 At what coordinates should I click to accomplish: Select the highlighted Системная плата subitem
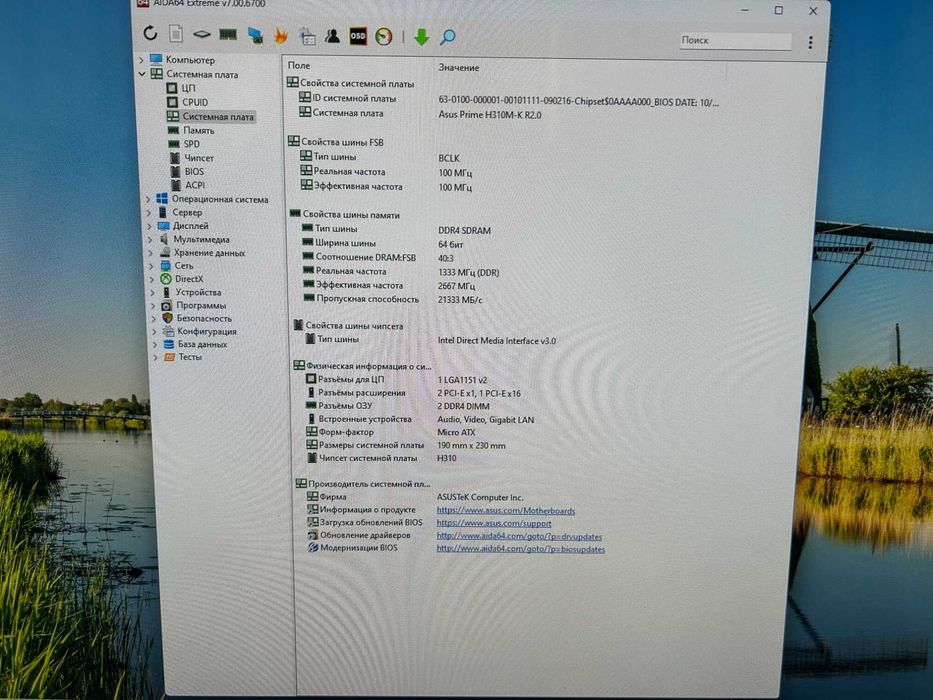pos(218,117)
